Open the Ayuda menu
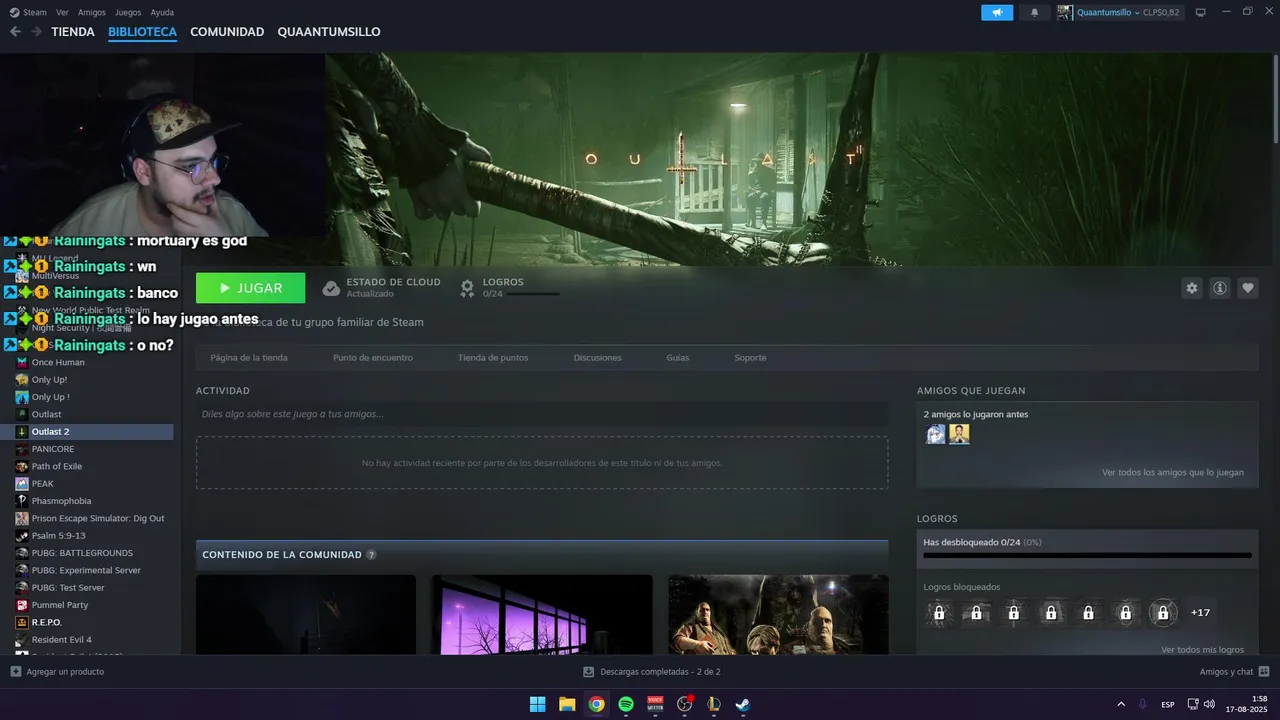Image resolution: width=1280 pixels, height=720 pixels. coord(162,12)
